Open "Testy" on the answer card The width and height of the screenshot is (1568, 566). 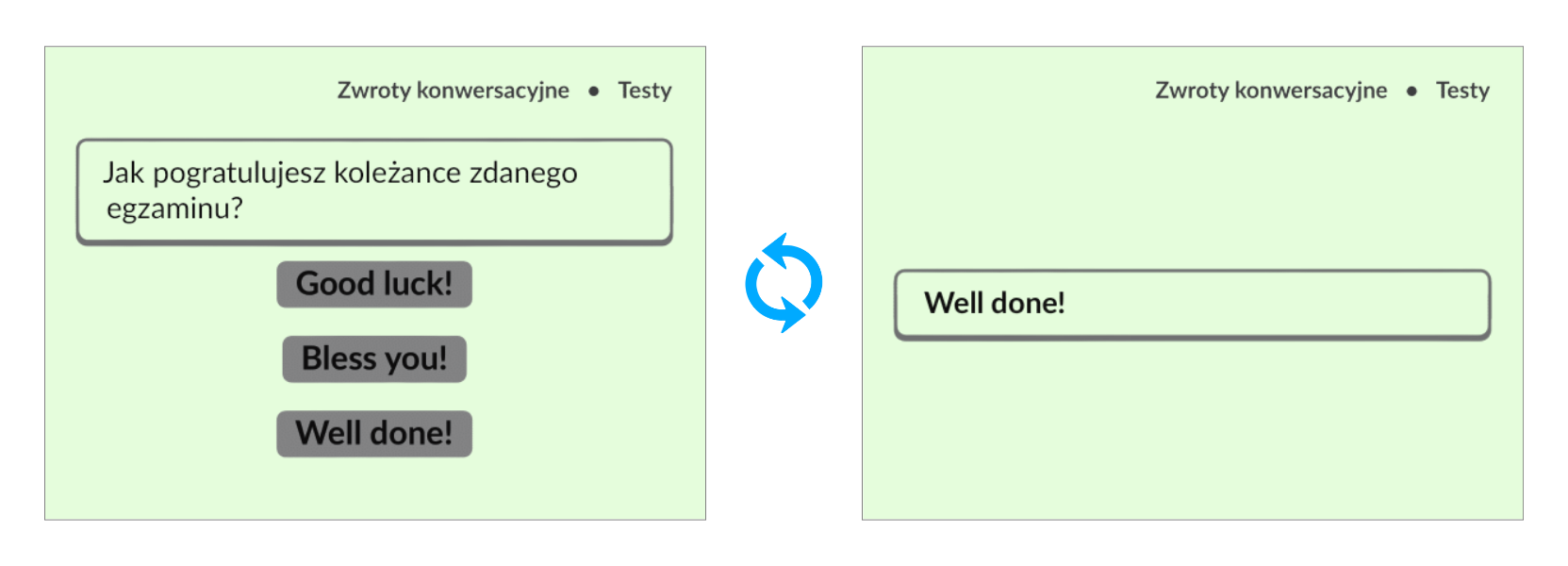(x=1462, y=91)
